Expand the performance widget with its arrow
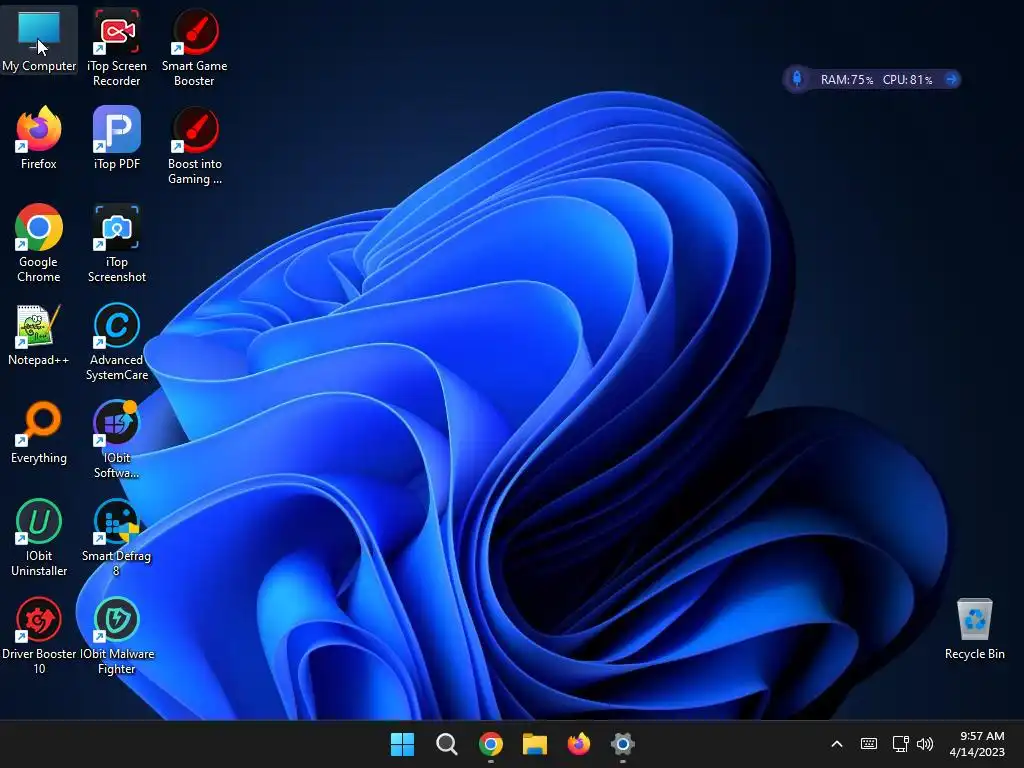This screenshot has height=768, width=1024. click(x=952, y=79)
